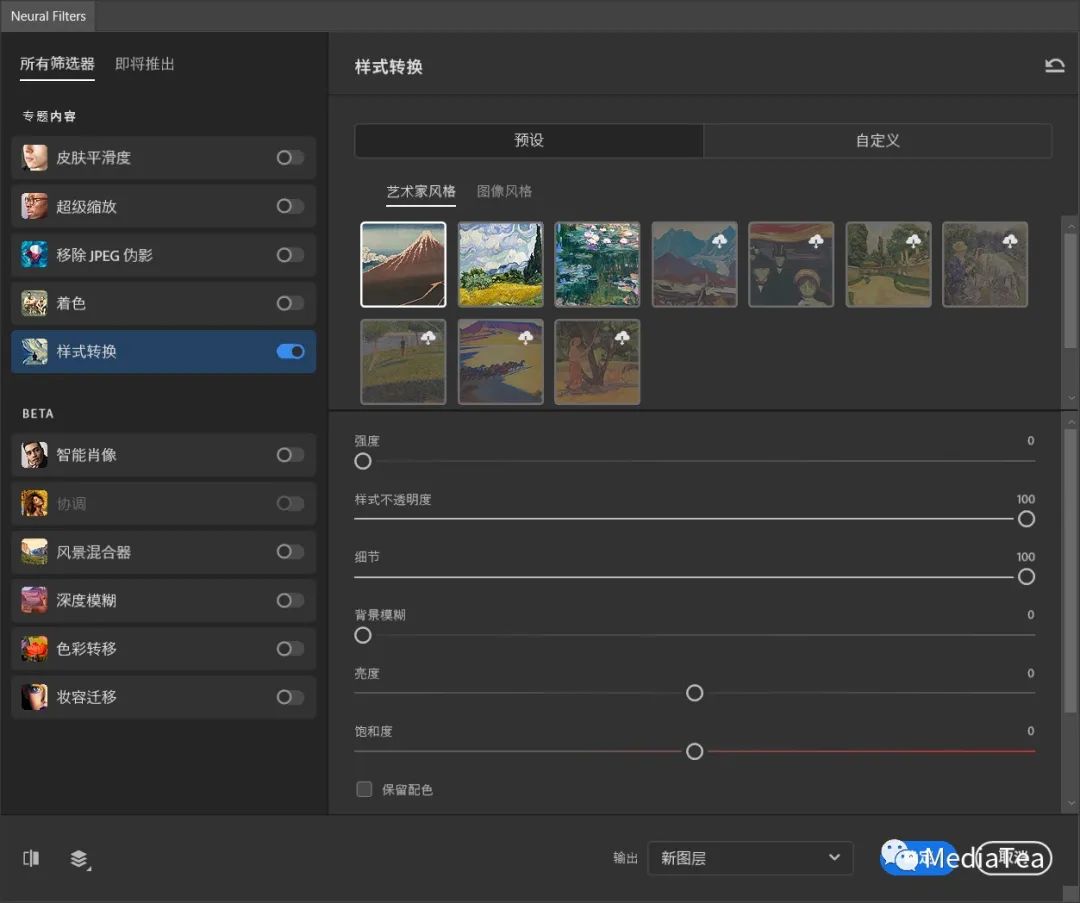
Task: Enable 色彩转移 toggle
Action: [290, 648]
